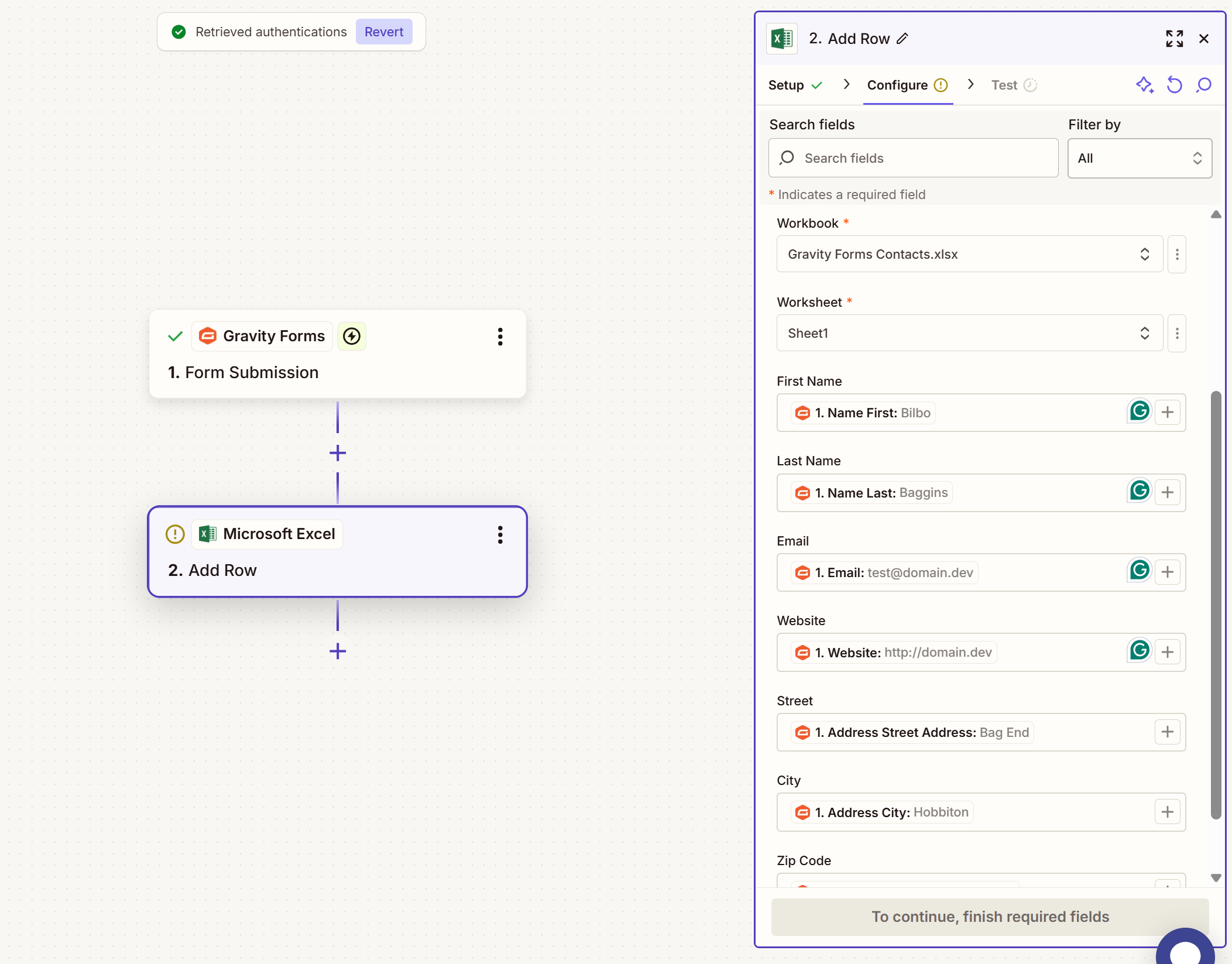This screenshot has width=1232, height=964.
Task: Click the Microsoft Excel app icon in panel header
Action: pos(781,38)
